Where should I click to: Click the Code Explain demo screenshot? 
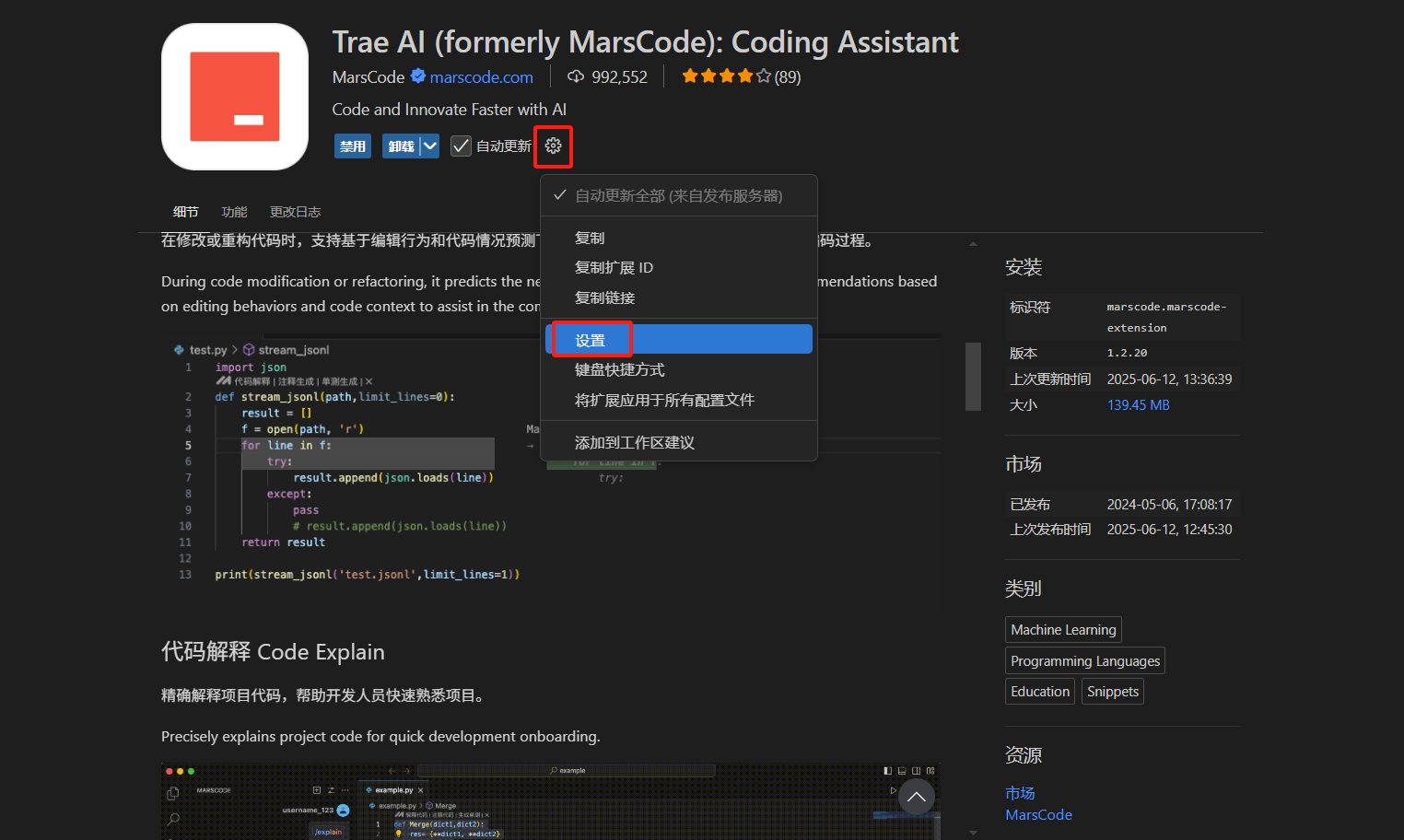(551, 801)
